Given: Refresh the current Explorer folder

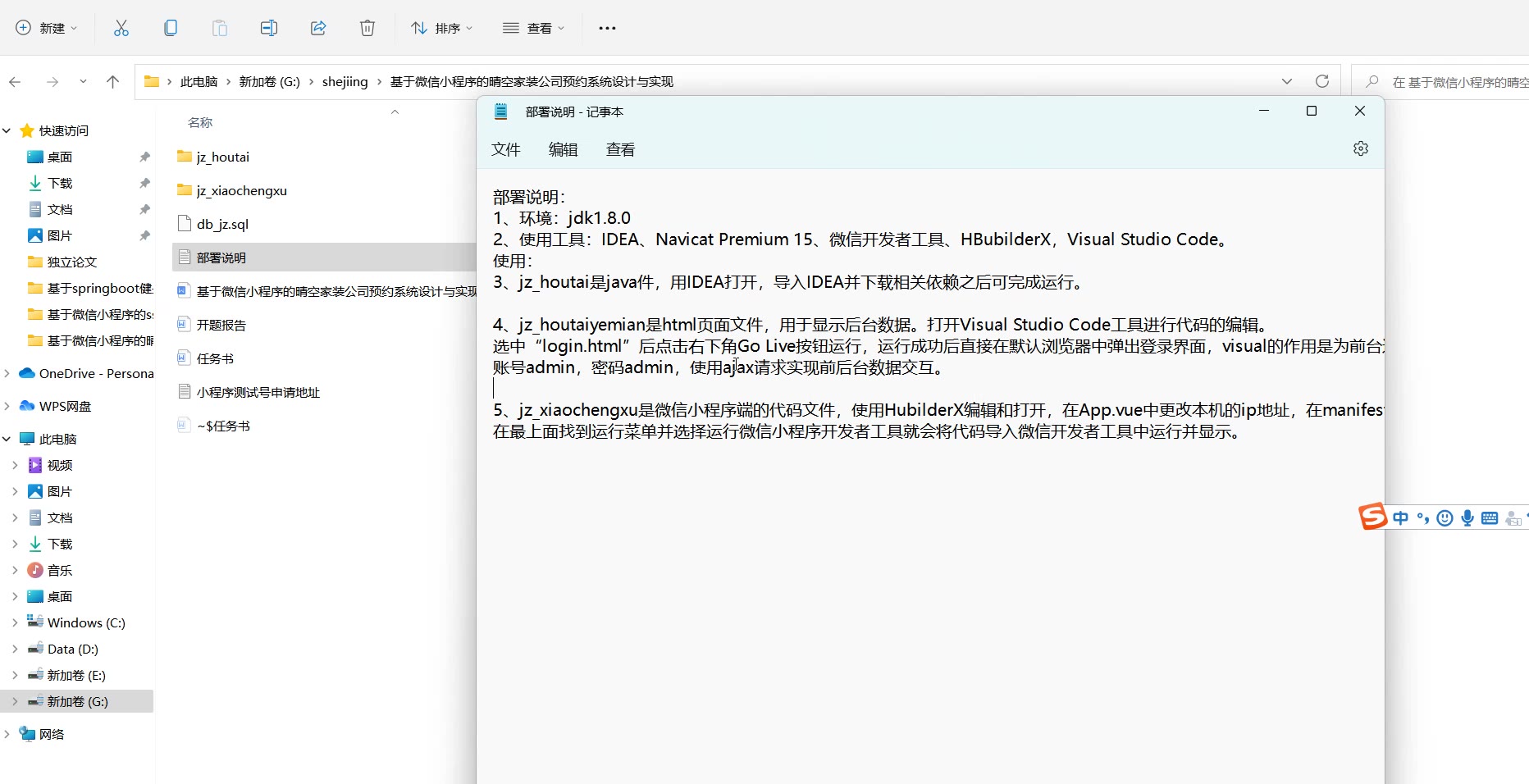Looking at the screenshot, I should (x=1322, y=81).
